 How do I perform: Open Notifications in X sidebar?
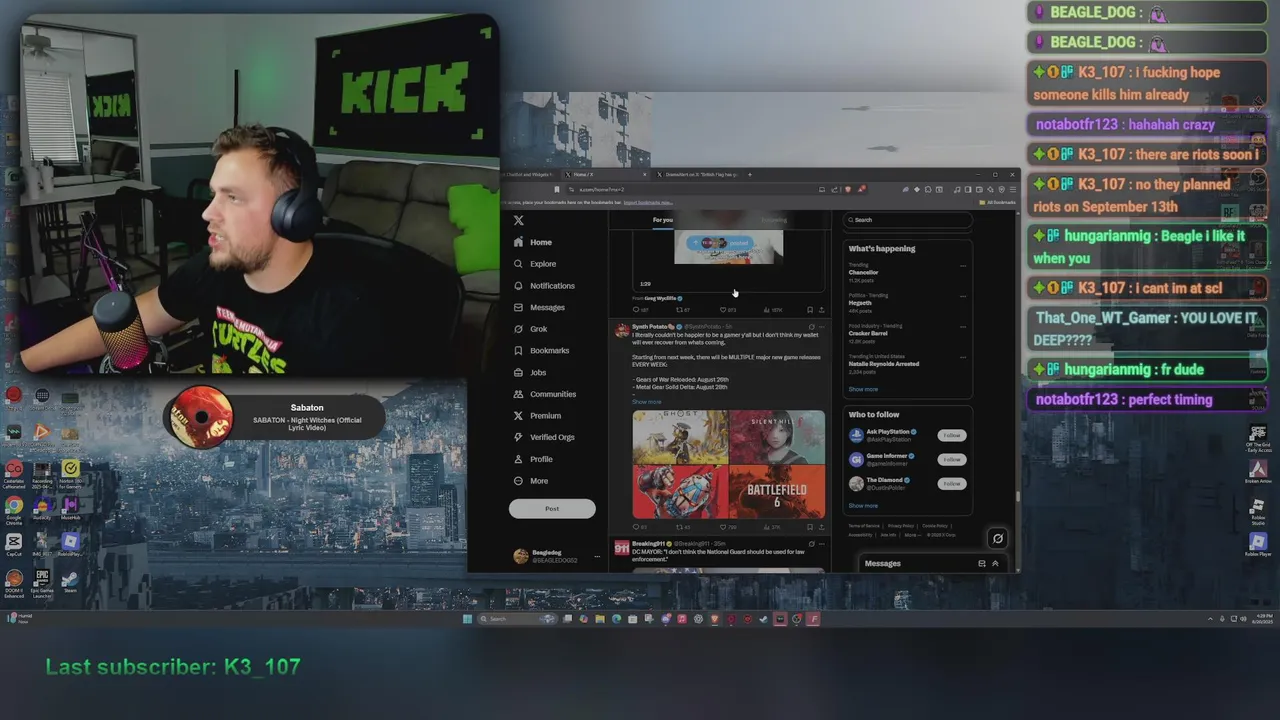544,286
